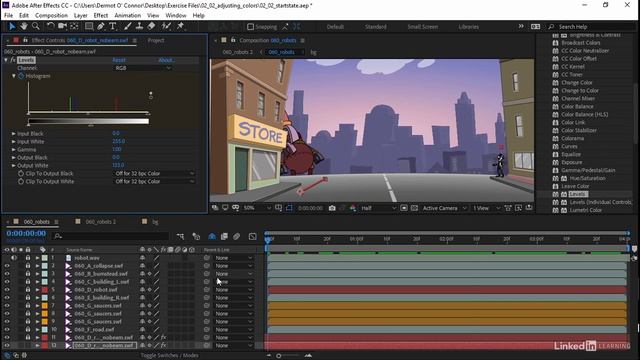Hide the 060_F_road.swf layer
Image resolution: width=640 pixels, height=360 pixels.
(x=7, y=329)
